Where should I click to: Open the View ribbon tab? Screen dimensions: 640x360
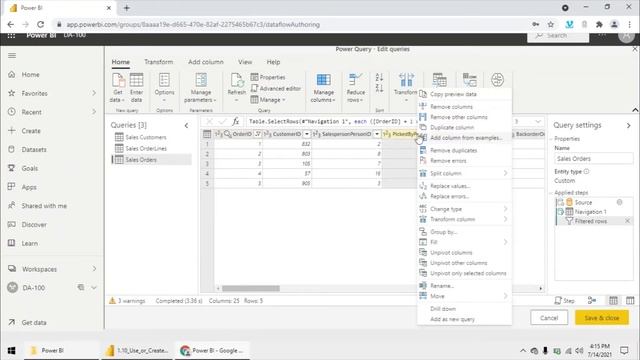pyautogui.click(x=245, y=62)
